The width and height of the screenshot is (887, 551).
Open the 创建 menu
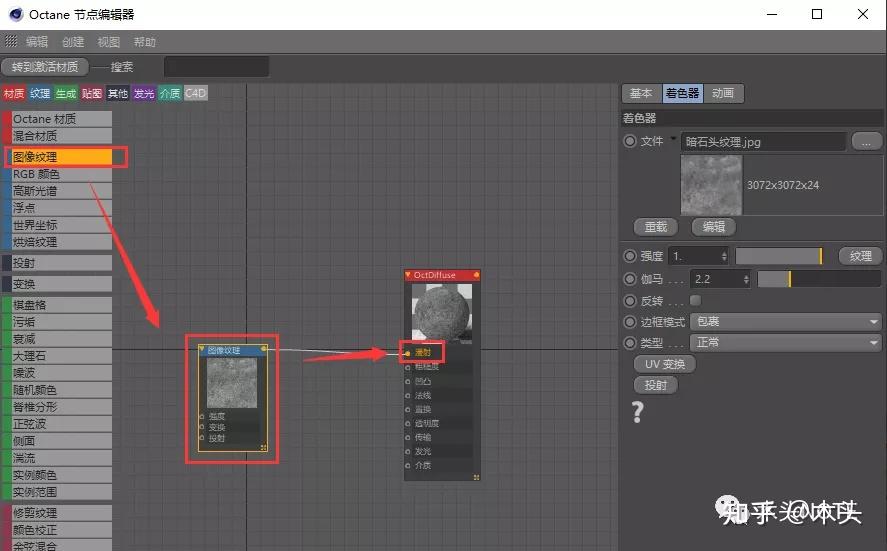pyautogui.click(x=73, y=41)
